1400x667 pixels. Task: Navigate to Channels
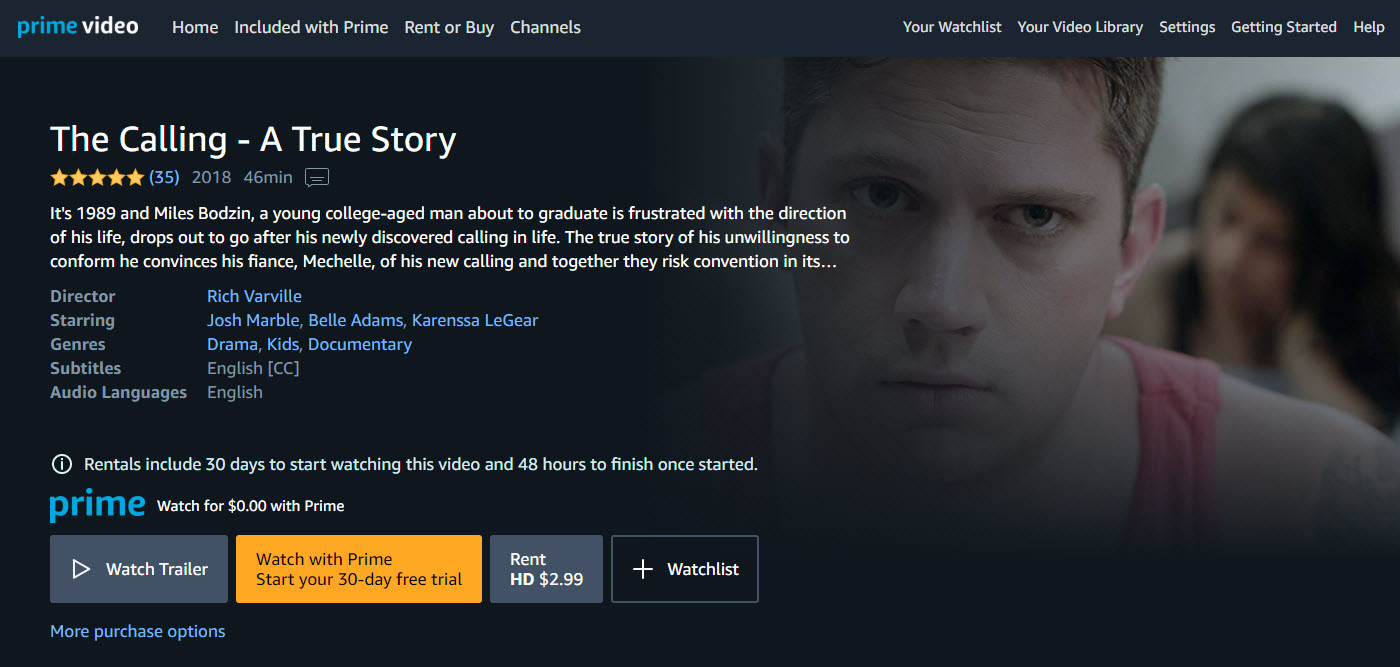click(545, 27)
